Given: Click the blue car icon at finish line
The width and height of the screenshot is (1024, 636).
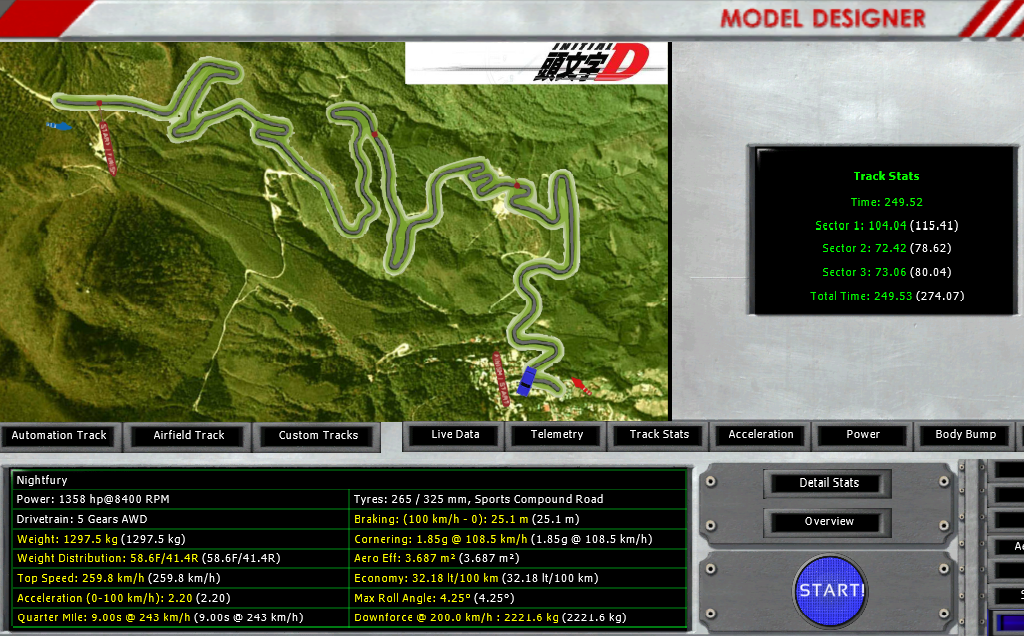Looking at the screenshot, I should [526, 381].
